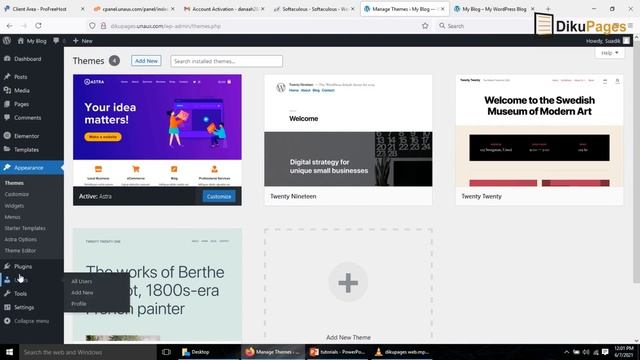
Task: Open Comments sidebar item
Action: [27, 118]
